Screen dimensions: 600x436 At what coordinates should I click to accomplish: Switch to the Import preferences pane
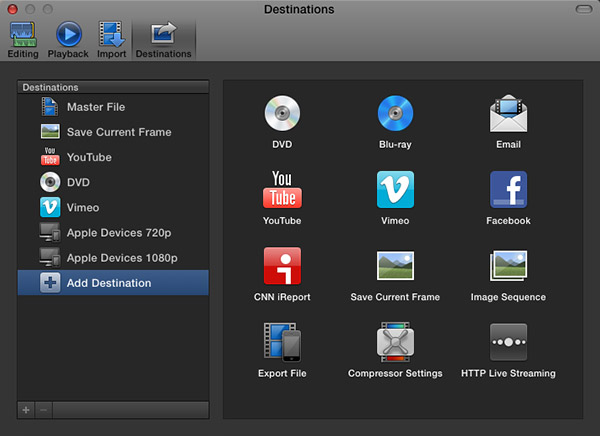coord(111,40)
